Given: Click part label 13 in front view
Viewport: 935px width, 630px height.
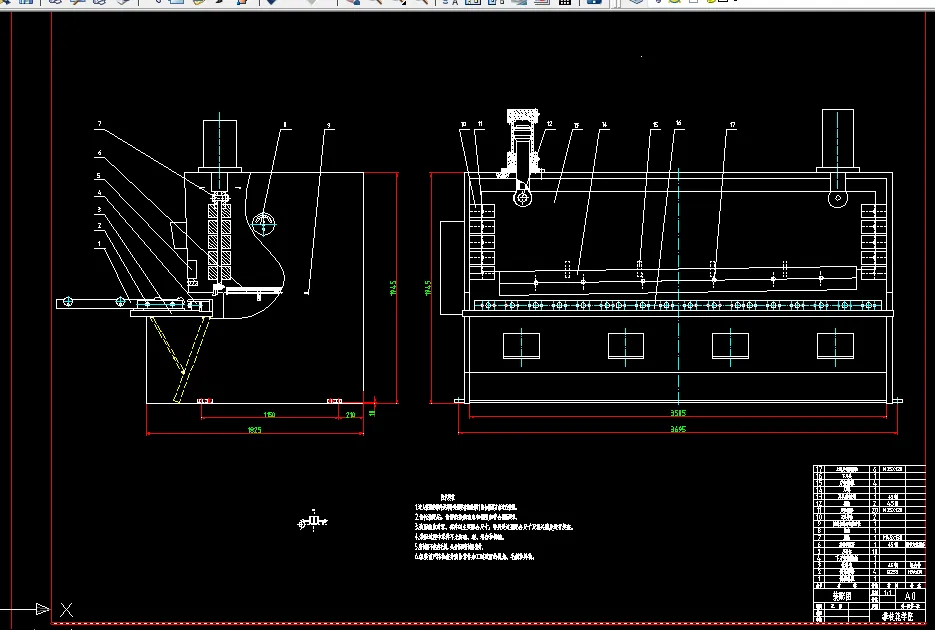Looking at the screenshot, I should [x=576, y=126].
